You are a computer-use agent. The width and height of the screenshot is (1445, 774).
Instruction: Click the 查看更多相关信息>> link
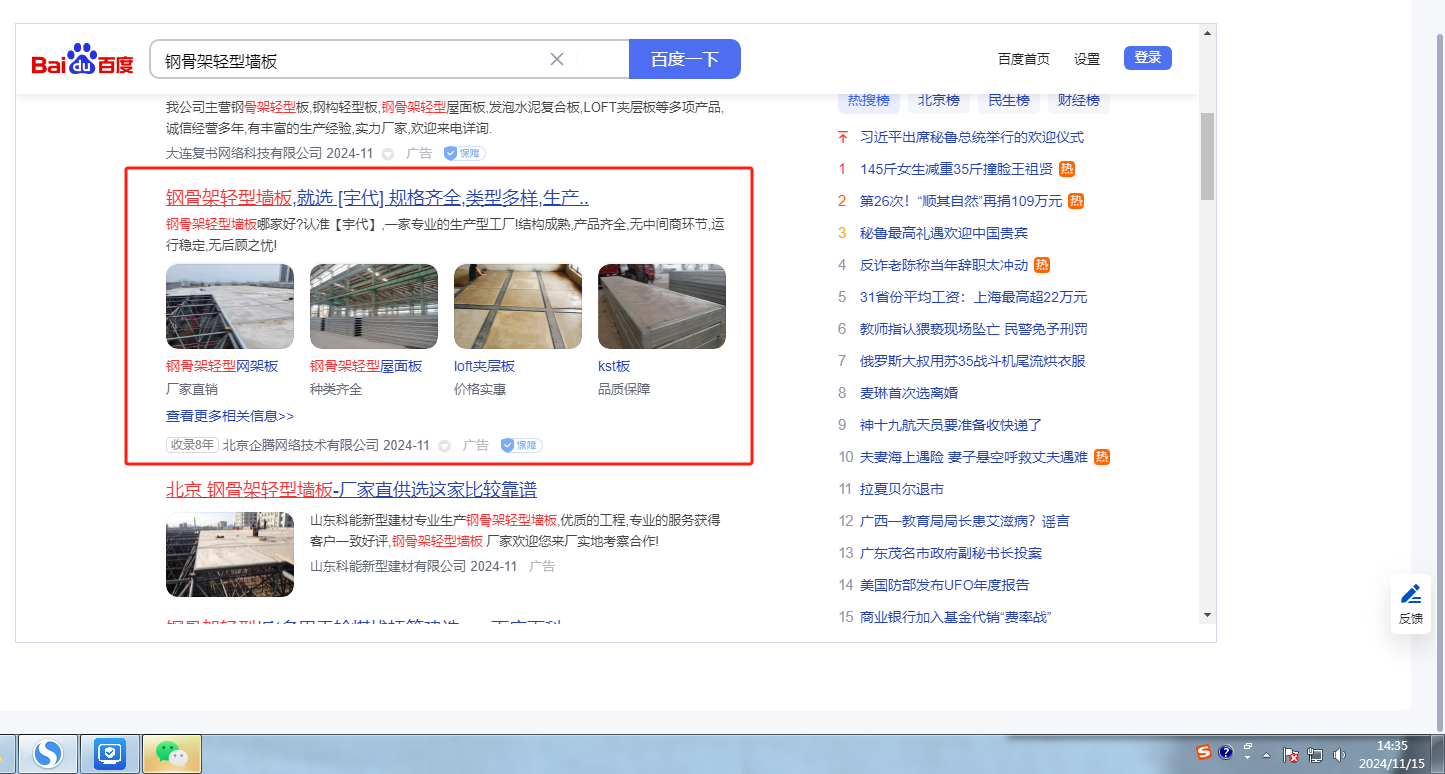[x=230, y=416]
